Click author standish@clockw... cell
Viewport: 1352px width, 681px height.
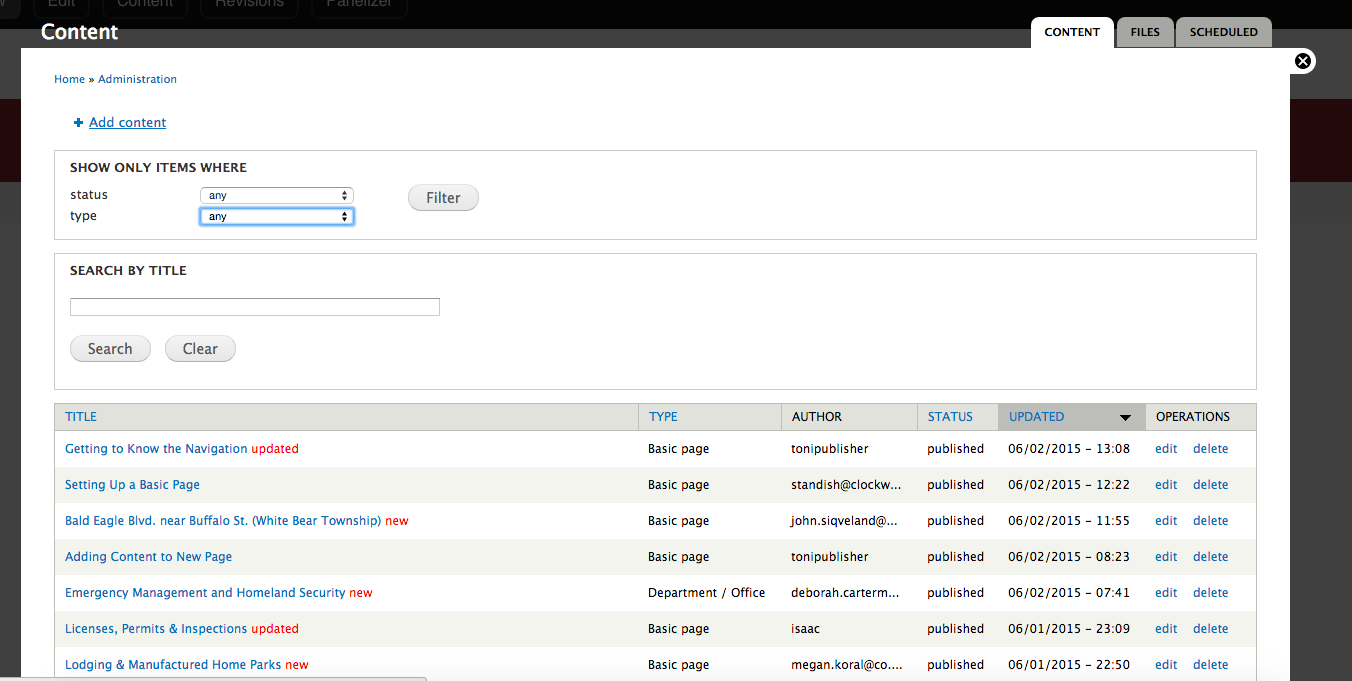(846, 485)
